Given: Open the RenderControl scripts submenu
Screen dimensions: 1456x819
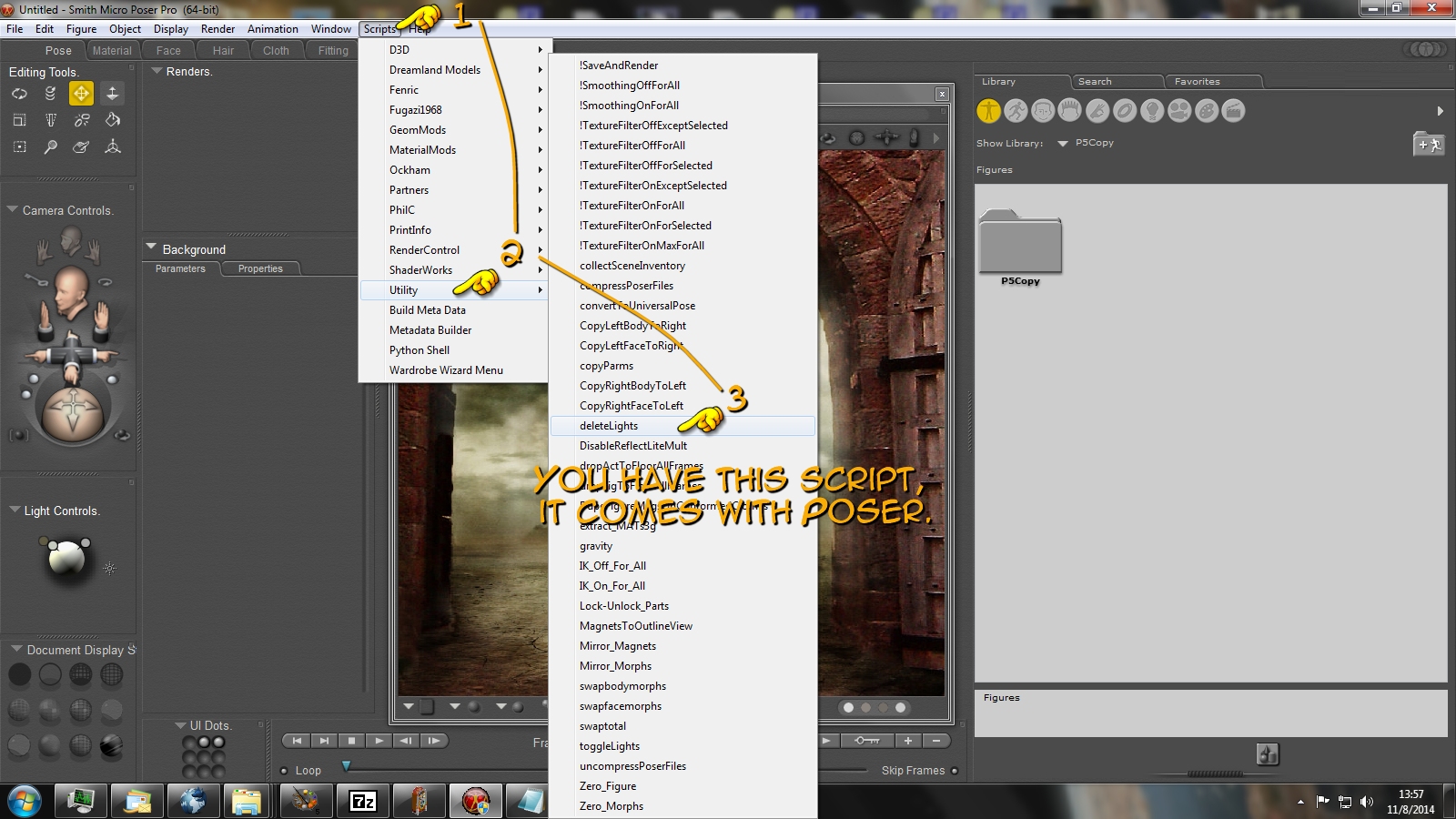Looking at the screenshot, I should click(425, 250).
